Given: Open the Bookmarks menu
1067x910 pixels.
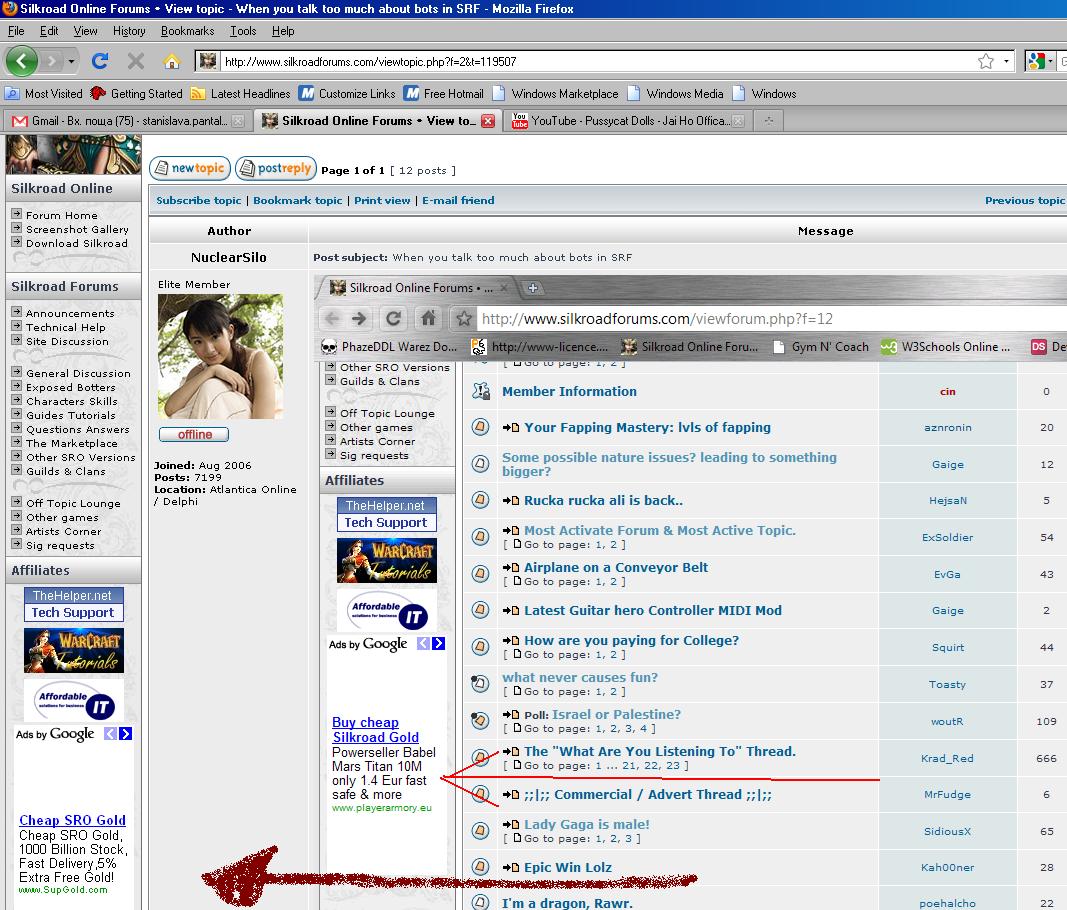Looking at the screenshot, I should pos(187,31).
